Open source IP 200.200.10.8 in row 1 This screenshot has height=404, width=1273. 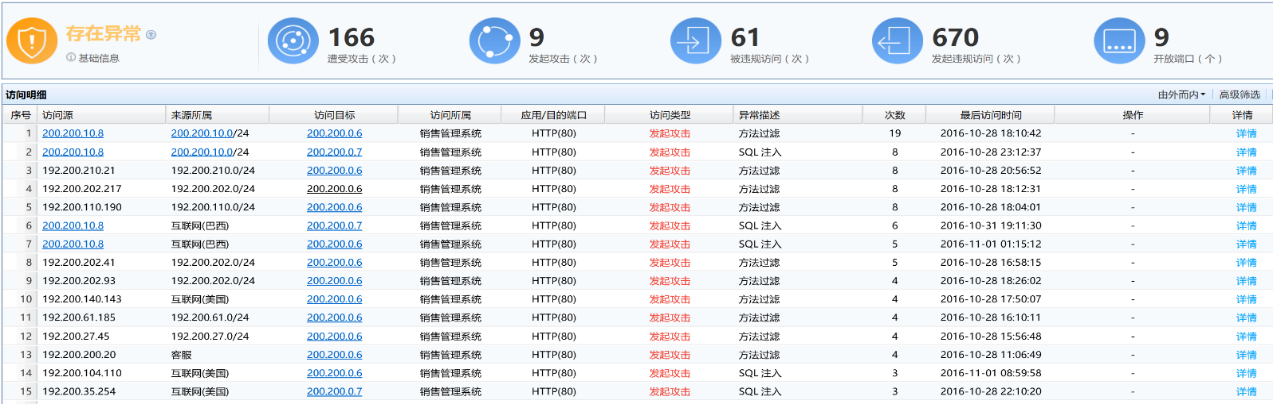point(73,133)
